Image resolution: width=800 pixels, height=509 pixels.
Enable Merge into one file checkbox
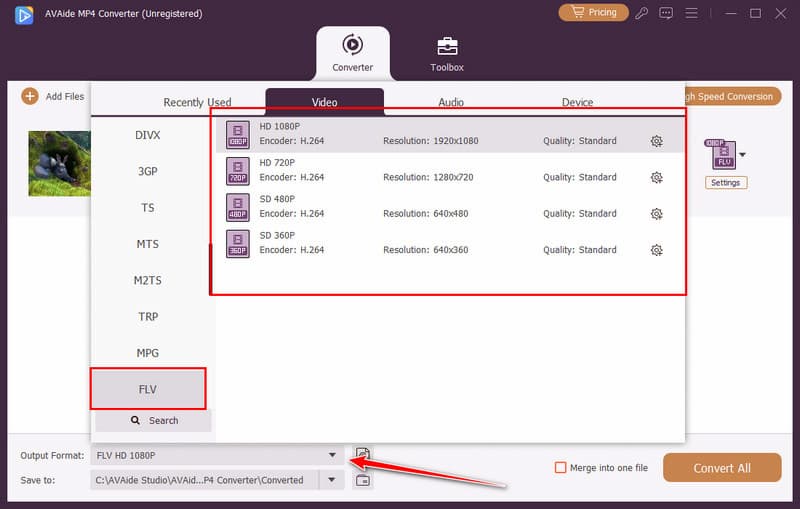coord(561,468)
